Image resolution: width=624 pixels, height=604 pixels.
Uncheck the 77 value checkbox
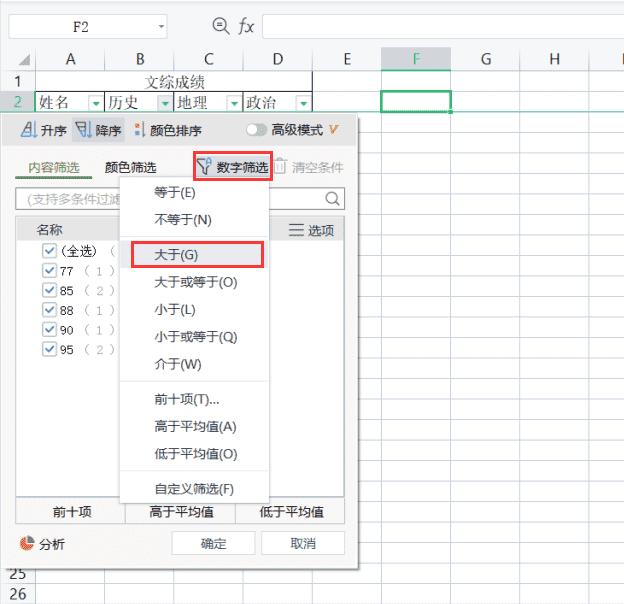[x=49, y=271]
